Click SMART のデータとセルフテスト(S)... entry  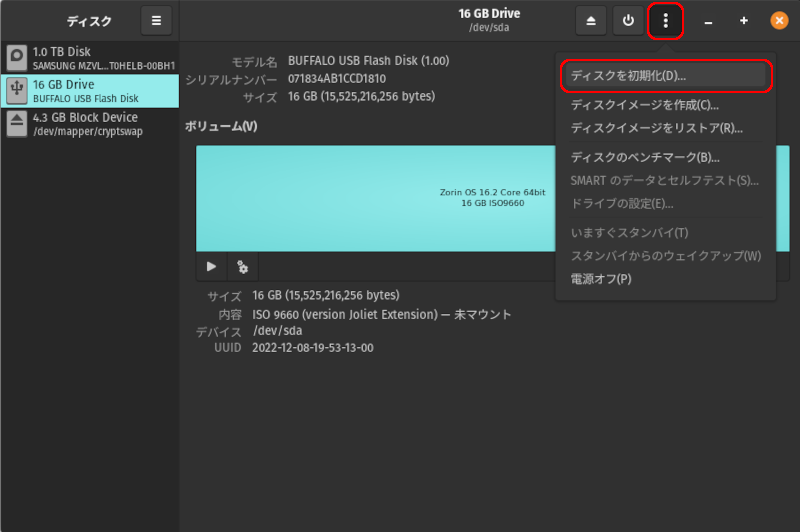[x=666, y=181]
